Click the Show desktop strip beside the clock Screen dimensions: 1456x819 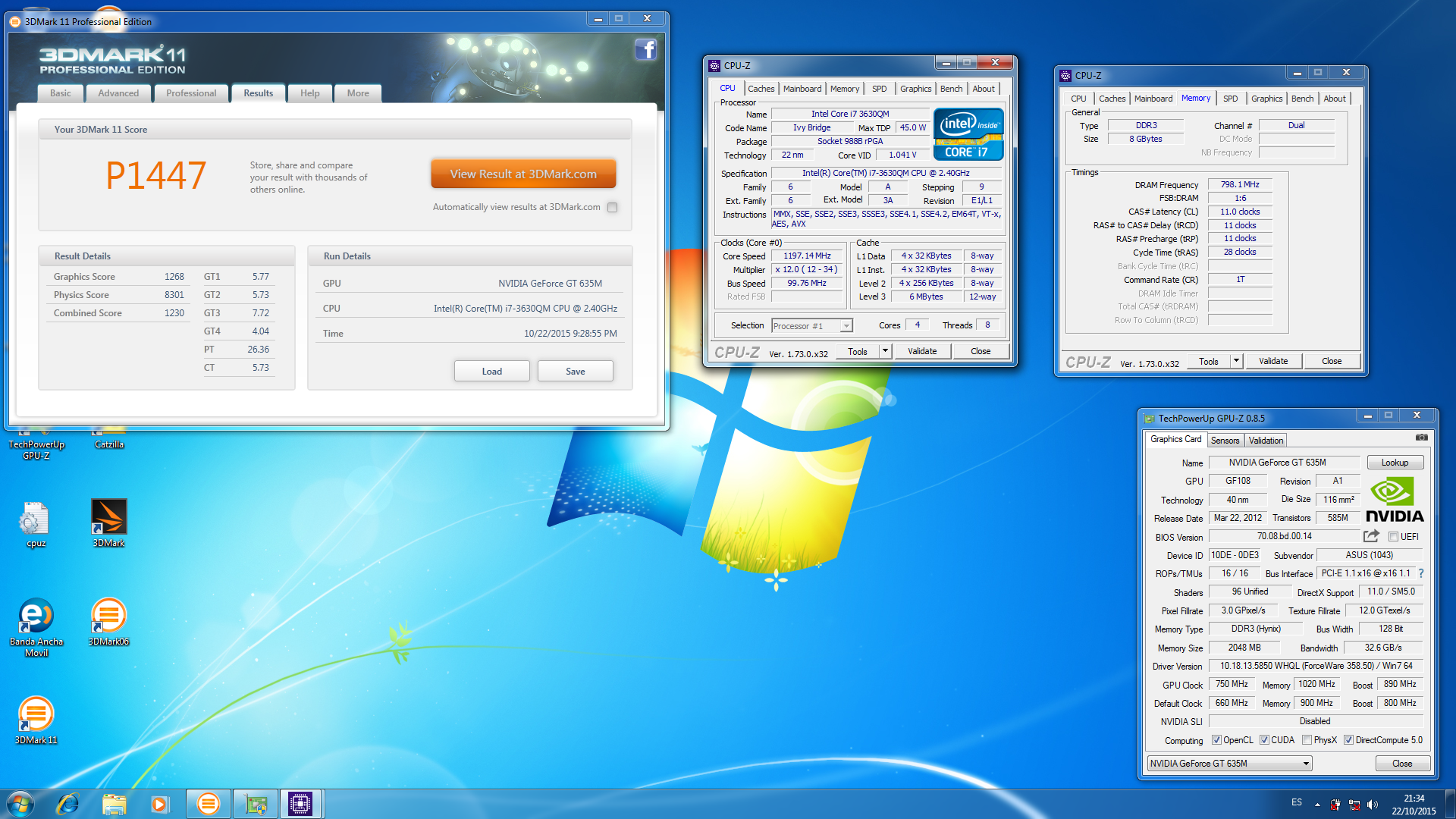pyautogui.click(x=1450, y=804)
